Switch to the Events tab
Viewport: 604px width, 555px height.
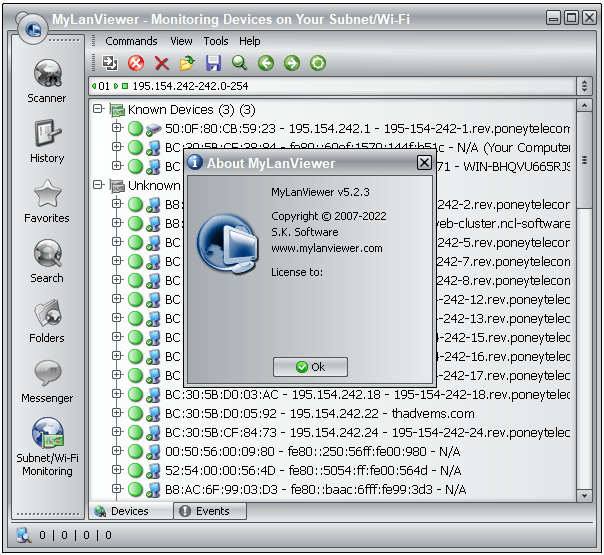pos(210,511)
